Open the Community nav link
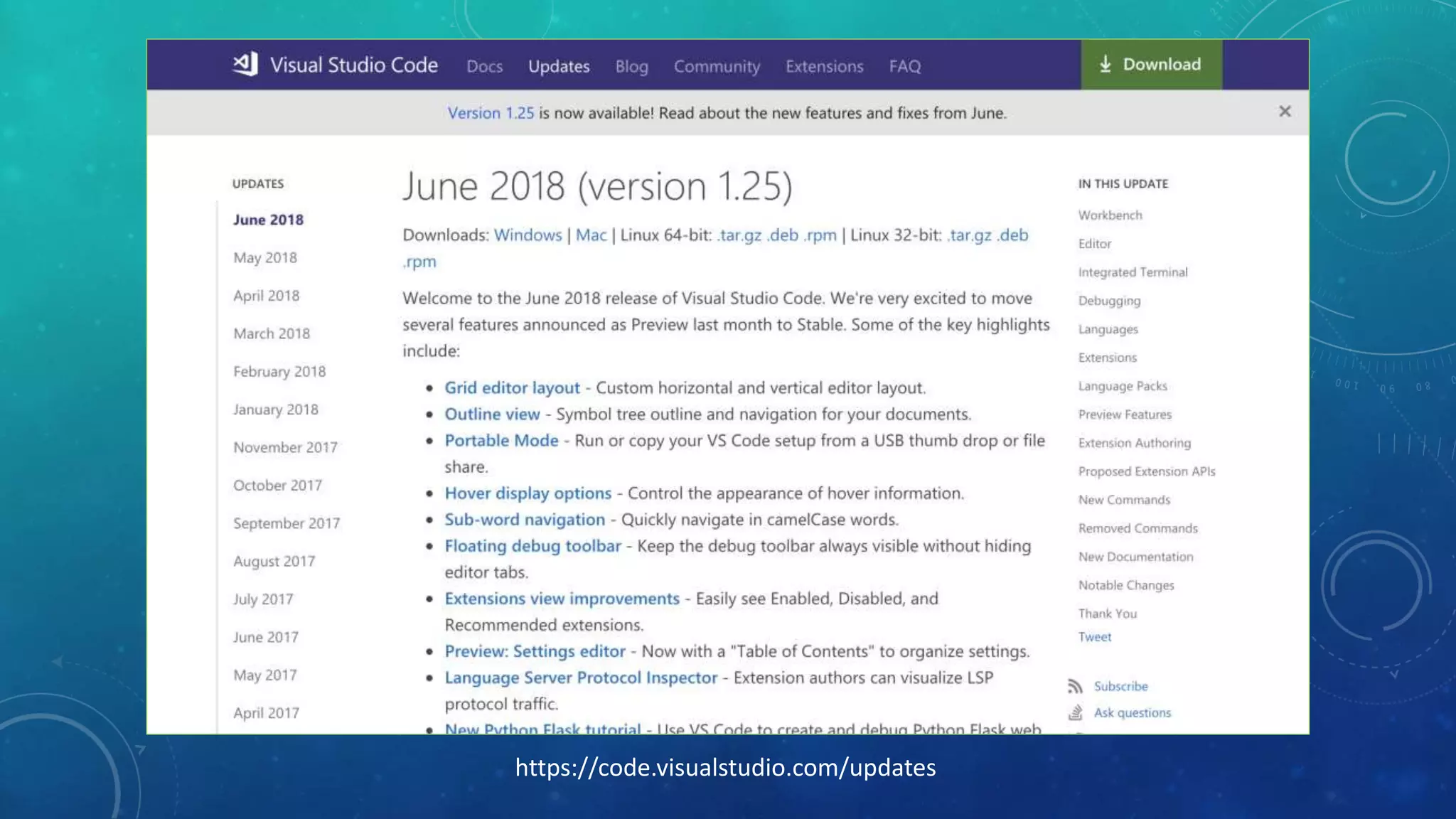 click(x=717, y=66)
